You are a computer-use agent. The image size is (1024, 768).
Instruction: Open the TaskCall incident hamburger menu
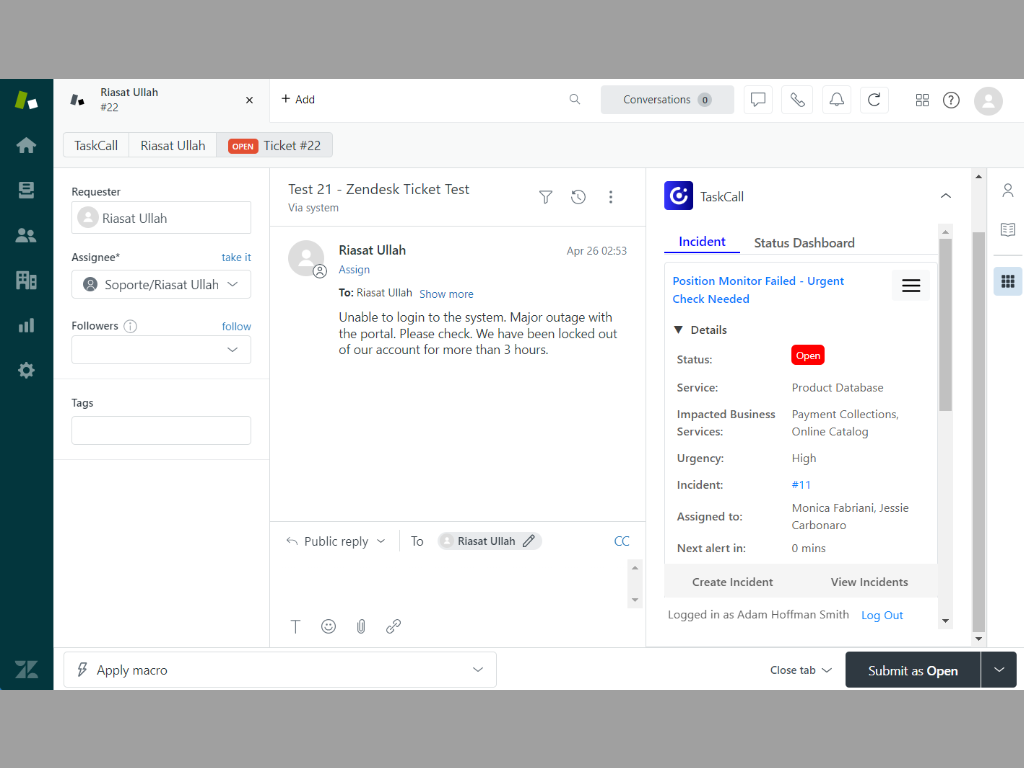pyautogui.click(x=910, y=285)
